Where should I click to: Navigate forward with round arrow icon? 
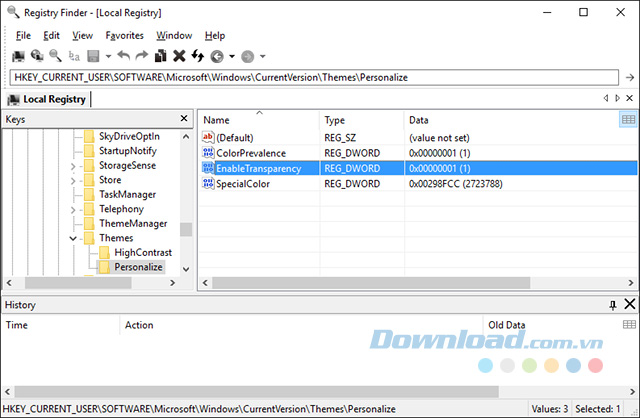point(248,56)
